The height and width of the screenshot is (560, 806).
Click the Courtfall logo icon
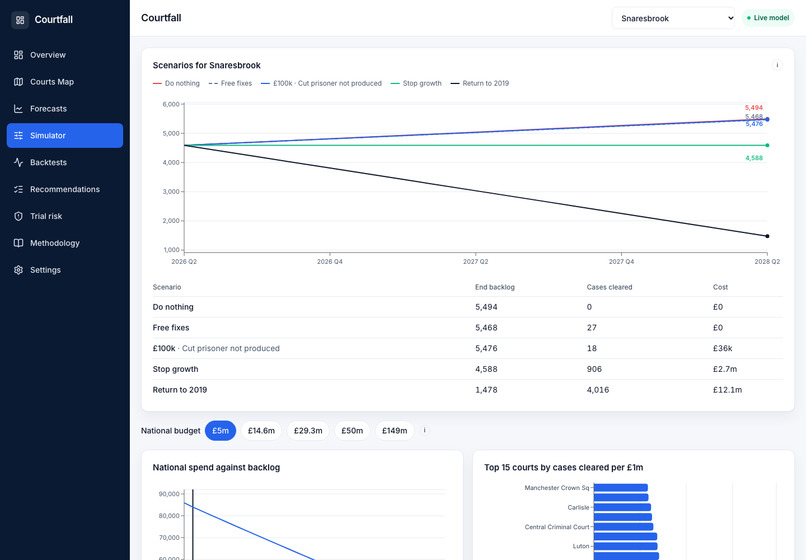pyautogui.click(x=20, y=20)
